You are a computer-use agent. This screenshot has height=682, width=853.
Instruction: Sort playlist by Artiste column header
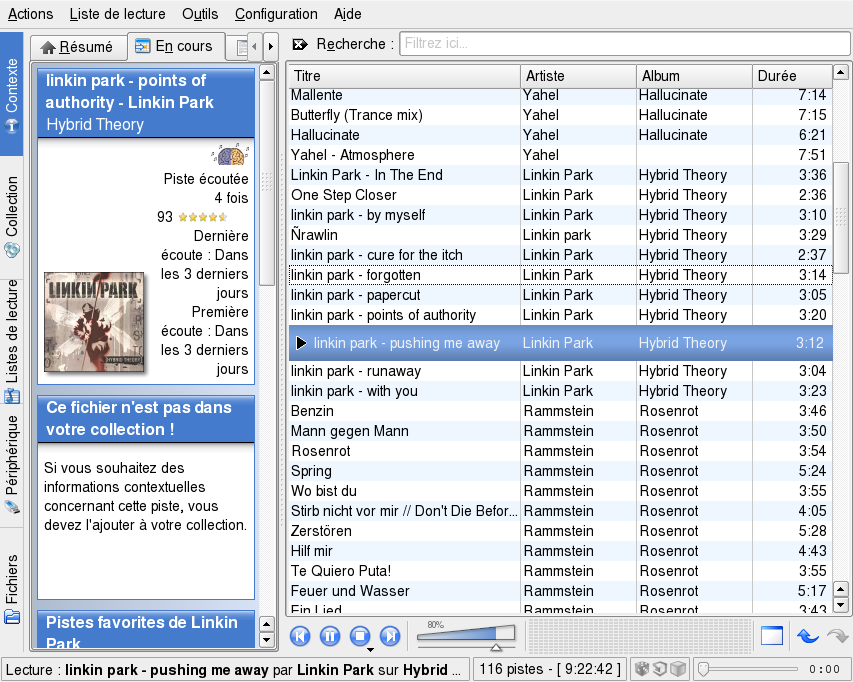(578, 76)
